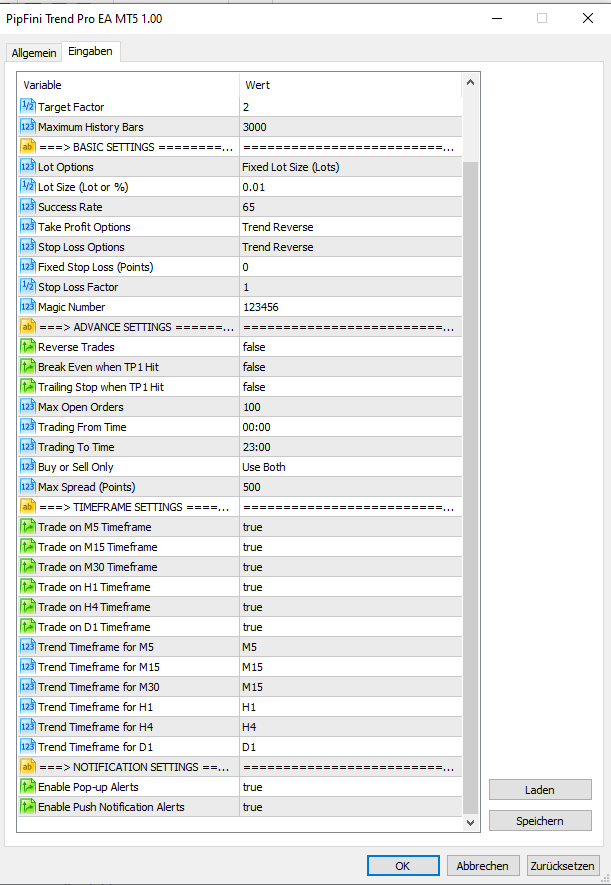Screen dimensions: 611x885
Task: Click the icon next to Lot Options
Action: 28,167
